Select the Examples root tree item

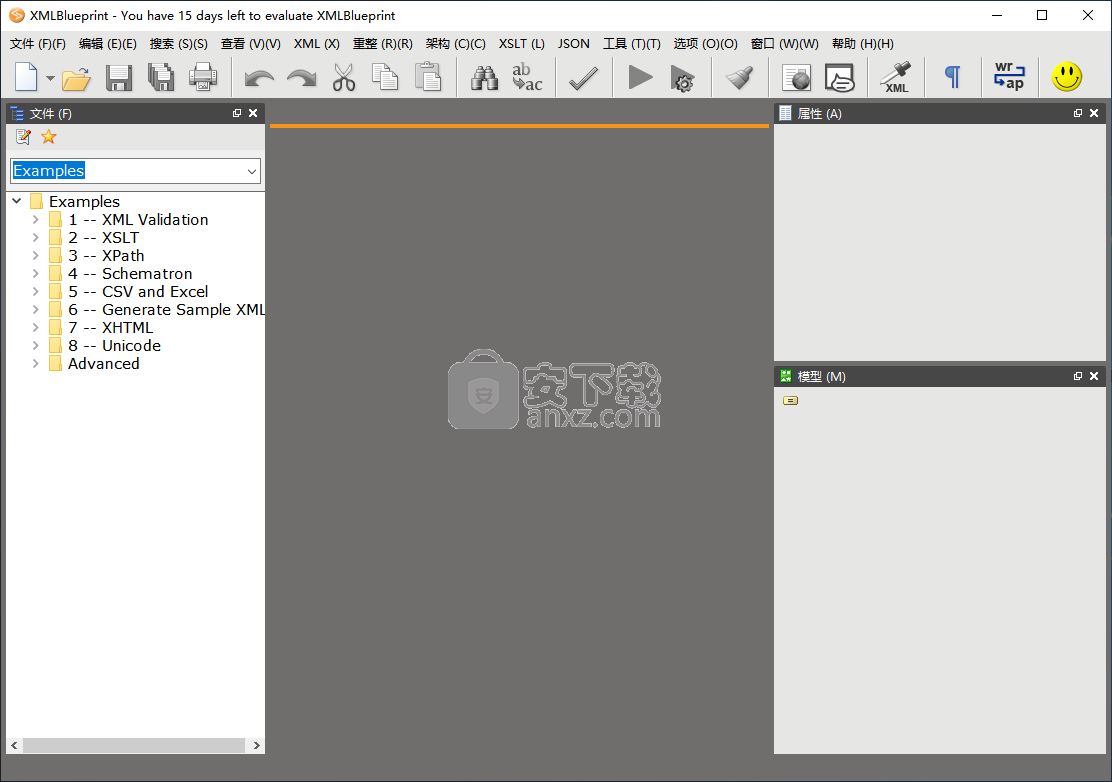click(84, 201)
